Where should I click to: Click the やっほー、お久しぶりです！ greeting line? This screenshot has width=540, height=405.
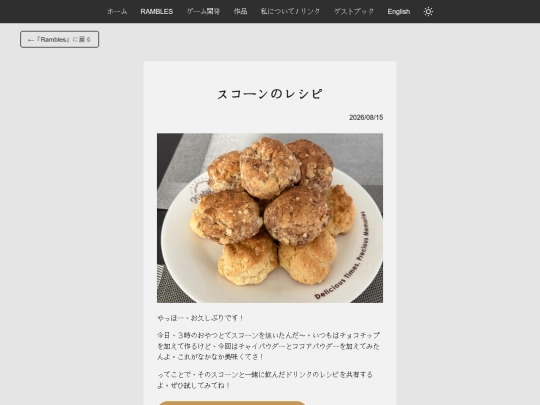pos(200,318)
